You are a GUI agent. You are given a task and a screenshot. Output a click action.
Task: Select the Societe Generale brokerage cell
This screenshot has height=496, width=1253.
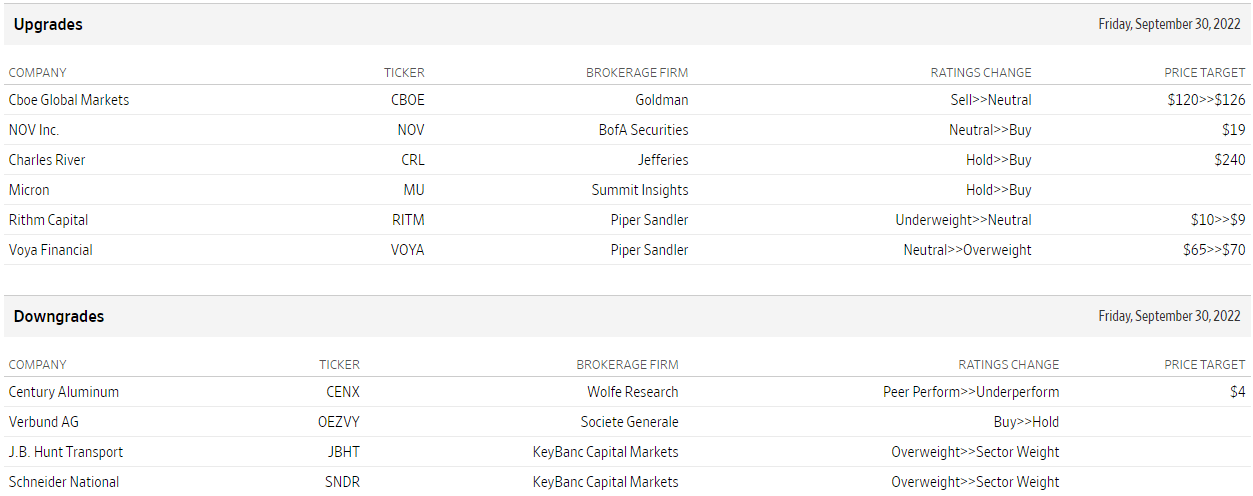coord(629,422)
